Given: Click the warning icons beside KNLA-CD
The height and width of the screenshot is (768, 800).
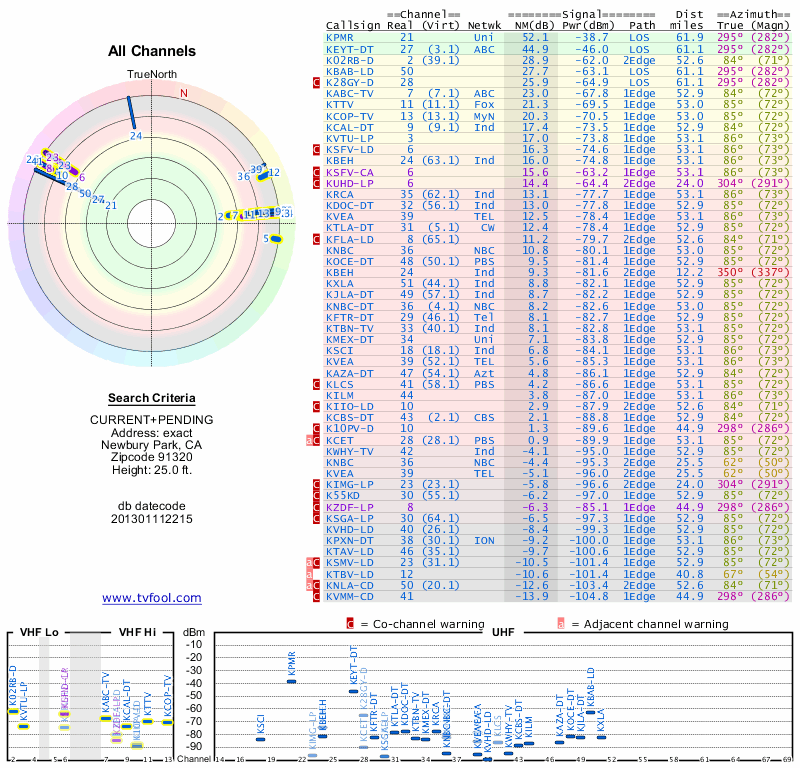Looking at the screenshot, I should (x=313, y=585).
